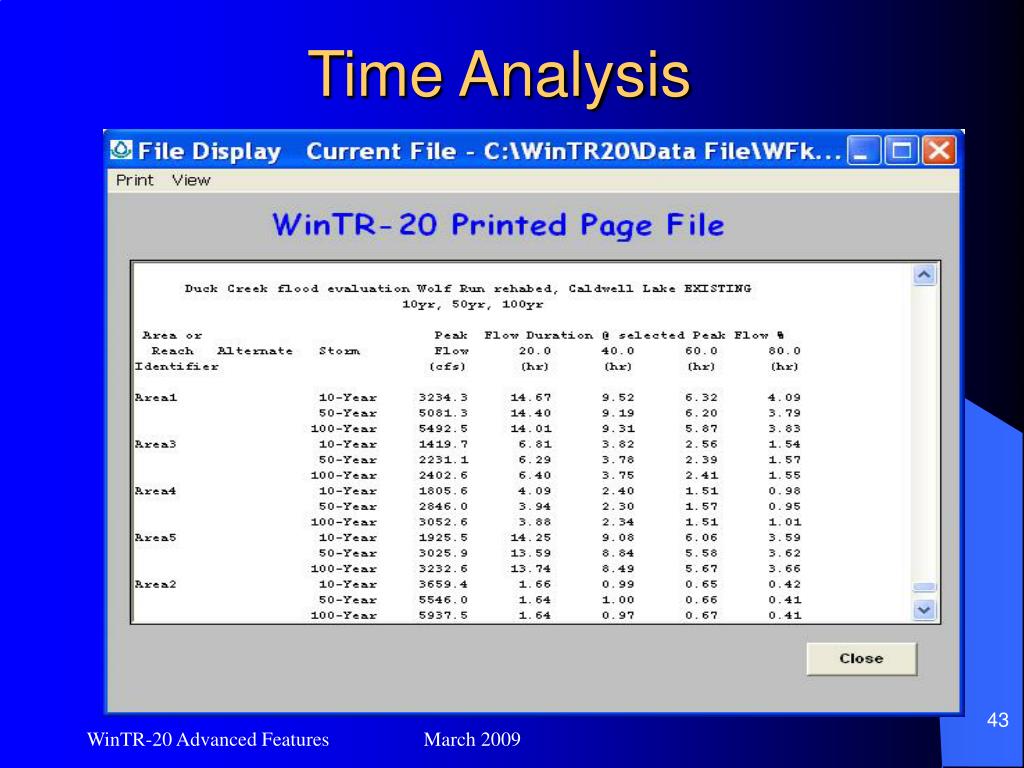Click duration value 9.08
This screenshot has height=768, width=1024.
(x=618, y=537)
